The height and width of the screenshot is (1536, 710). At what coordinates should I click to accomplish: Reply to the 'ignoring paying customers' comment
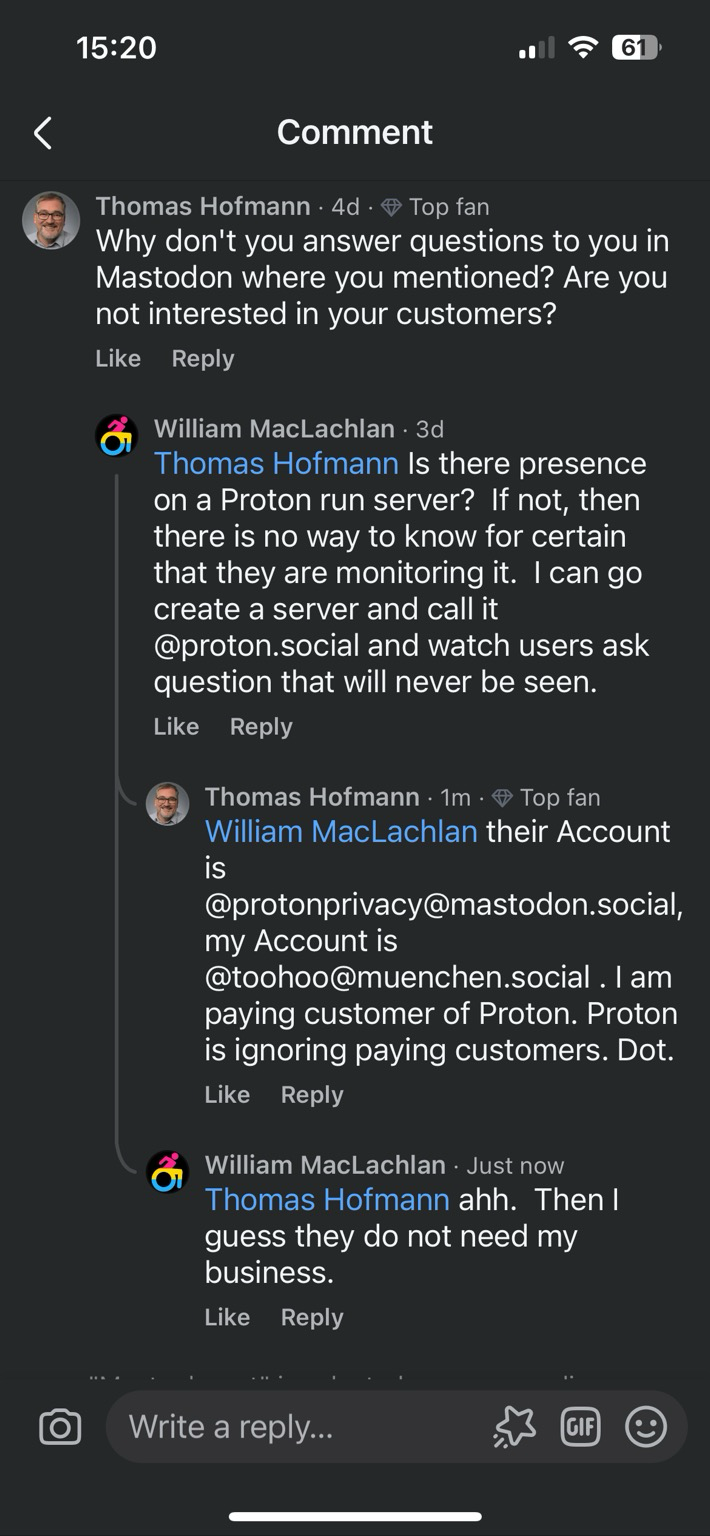pyautogui.click(x=312, y=1095)
